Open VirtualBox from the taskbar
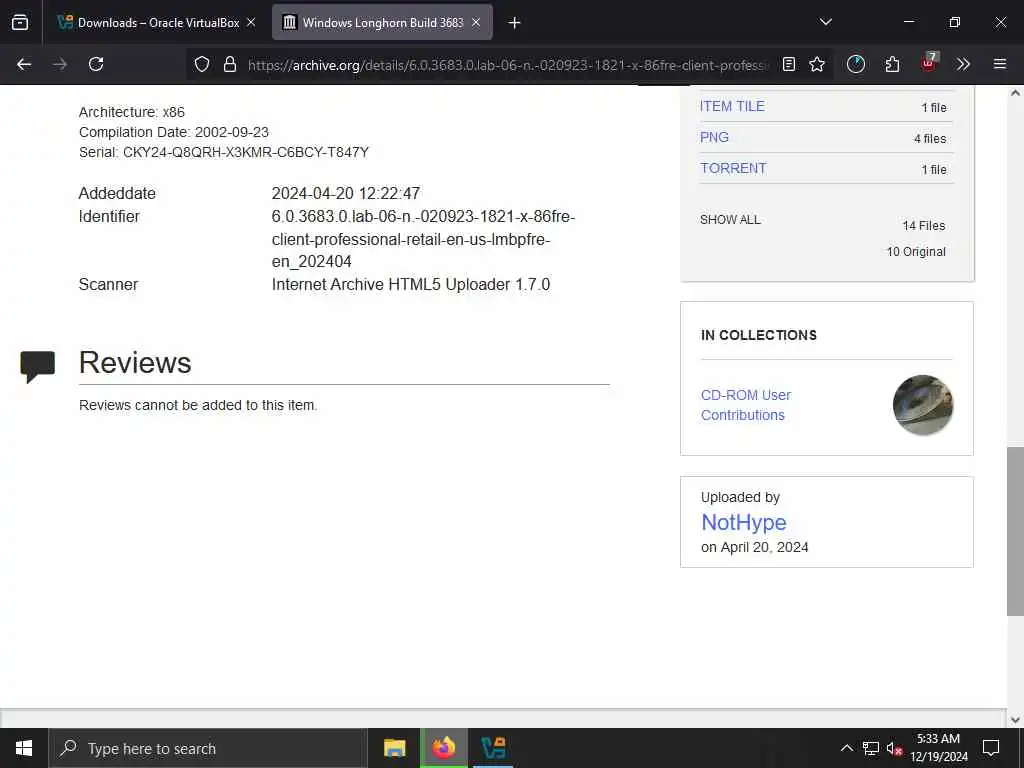Image resolution: width=1024 pixels, height=768 pixels. click(x=493, y=748)
